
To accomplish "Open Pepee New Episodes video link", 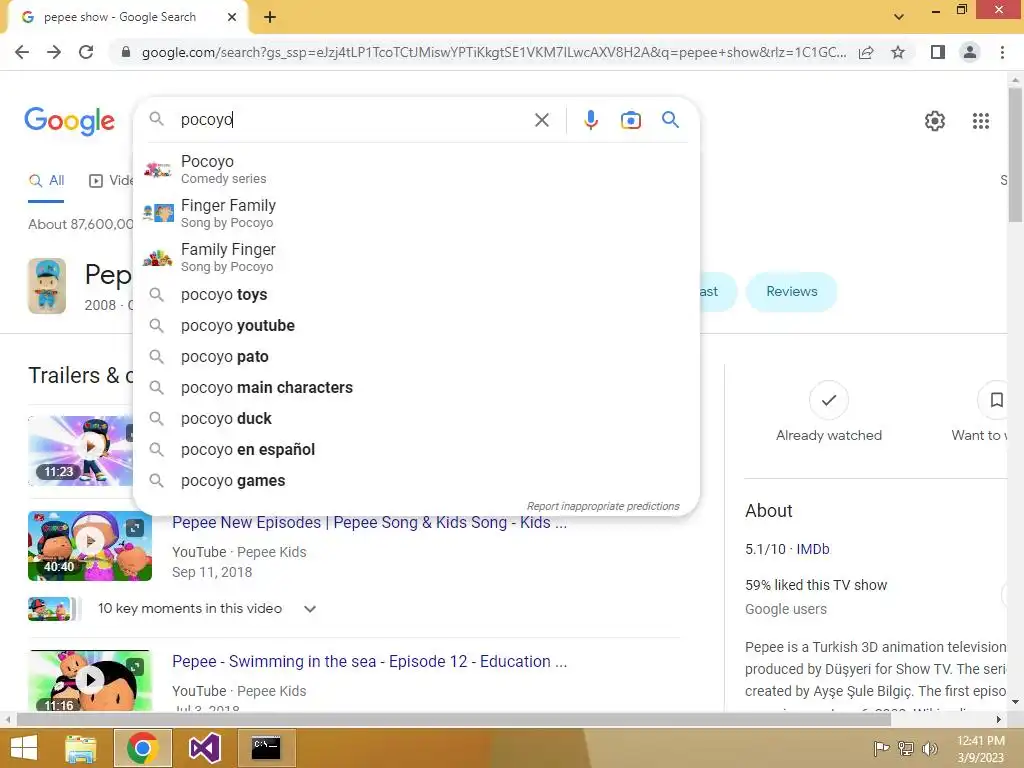I will coord(369,522).
